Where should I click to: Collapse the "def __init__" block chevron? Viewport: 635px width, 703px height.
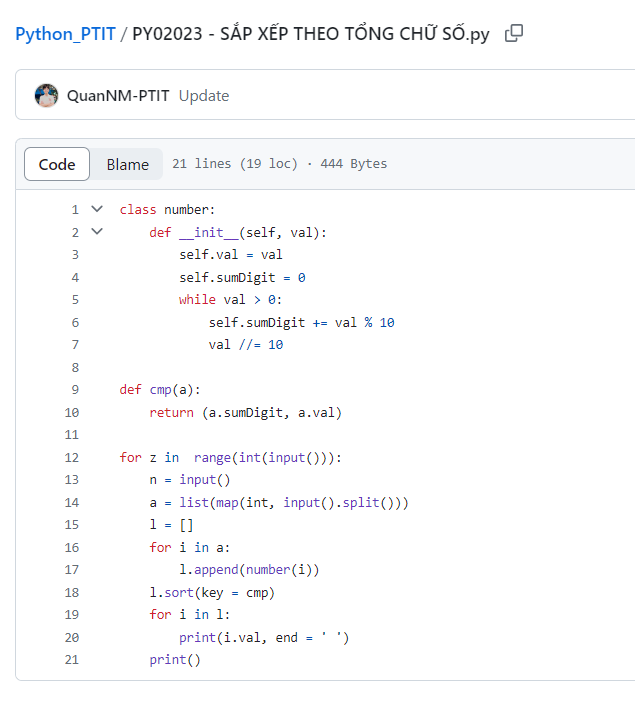pos(97,232)
